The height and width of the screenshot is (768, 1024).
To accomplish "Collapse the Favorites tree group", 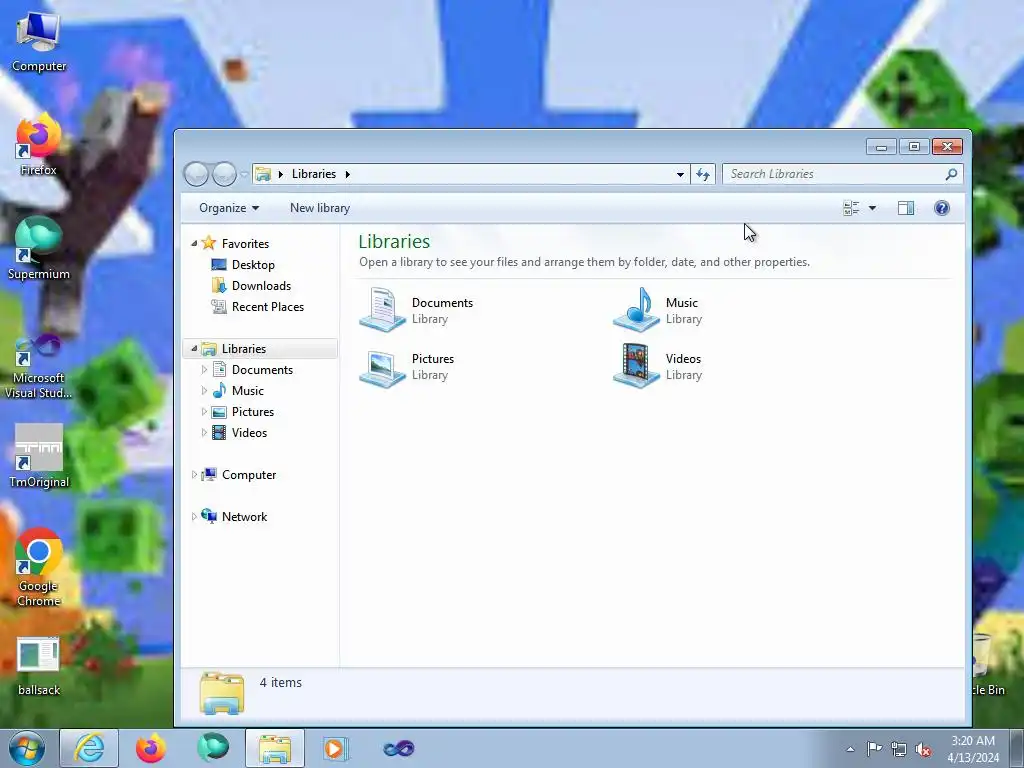I will click(x=194, y=244).
